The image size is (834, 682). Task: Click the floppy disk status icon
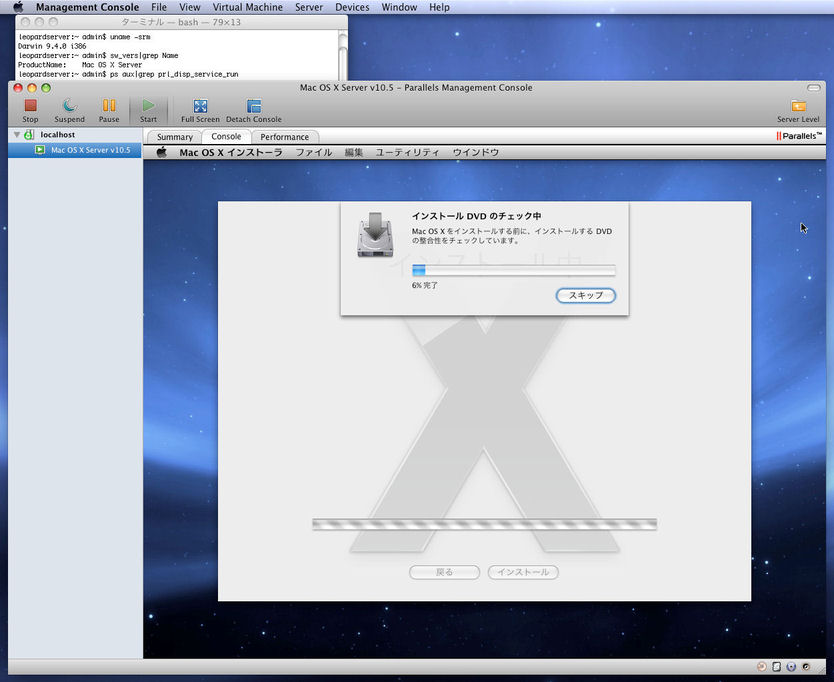coord(777,667)
